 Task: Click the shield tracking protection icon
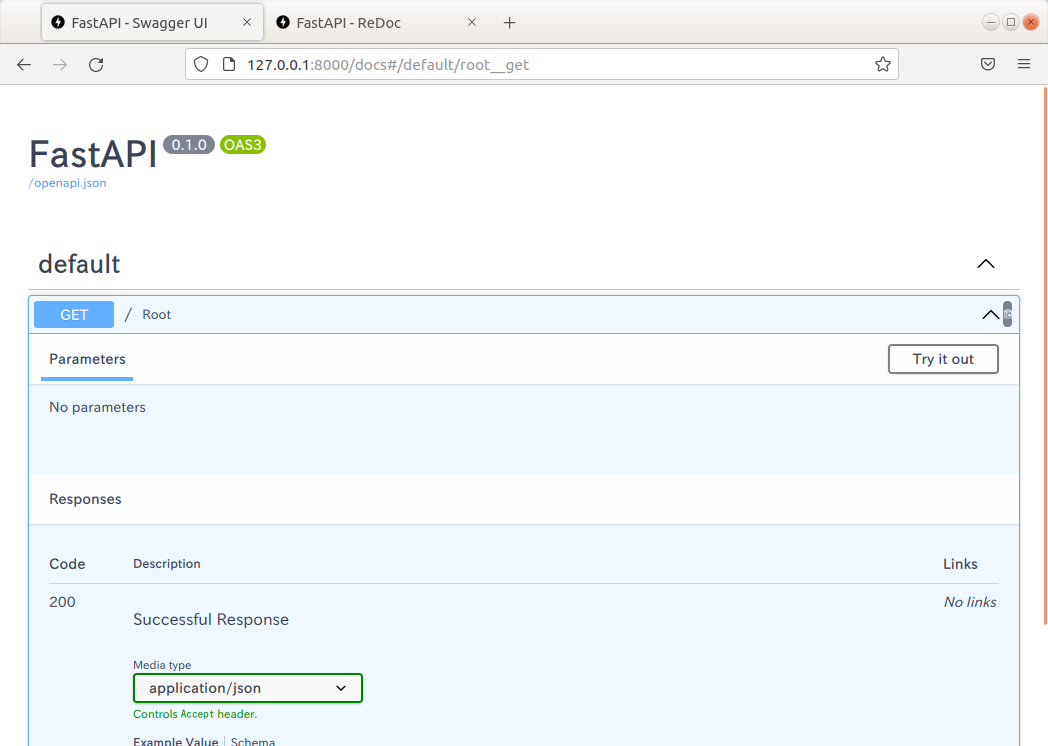coord(201,64)
